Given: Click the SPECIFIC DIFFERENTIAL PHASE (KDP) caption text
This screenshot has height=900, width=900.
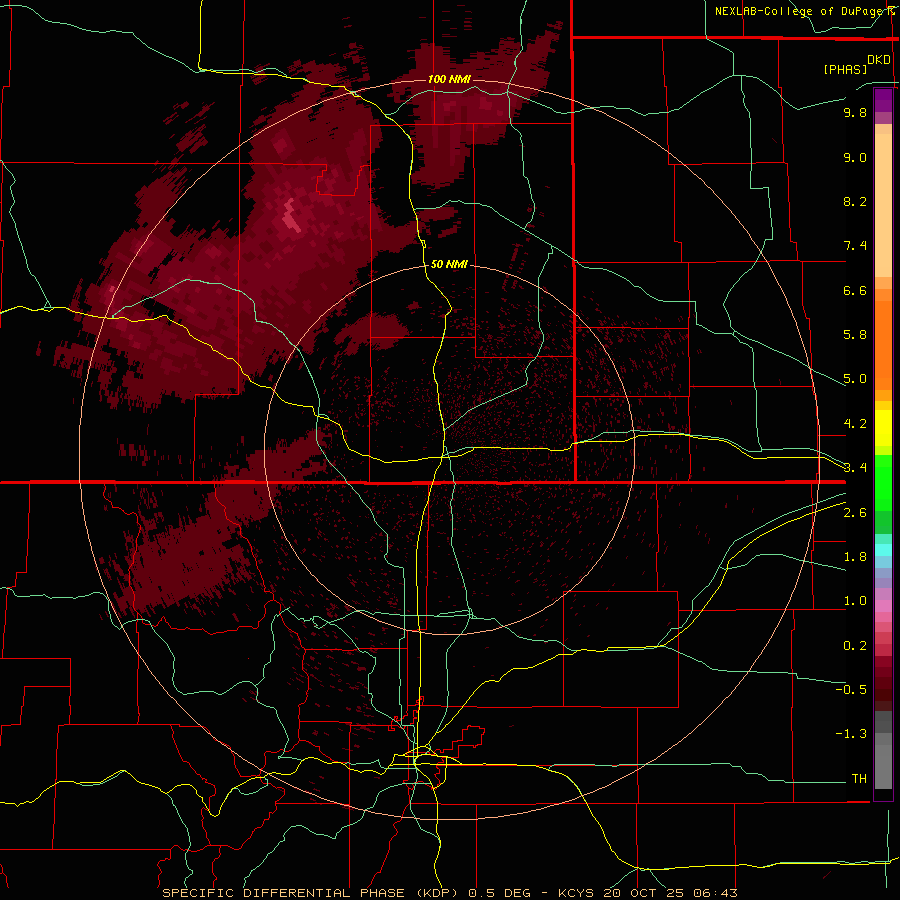Looking at the screenshot, I should click(311, 893).
